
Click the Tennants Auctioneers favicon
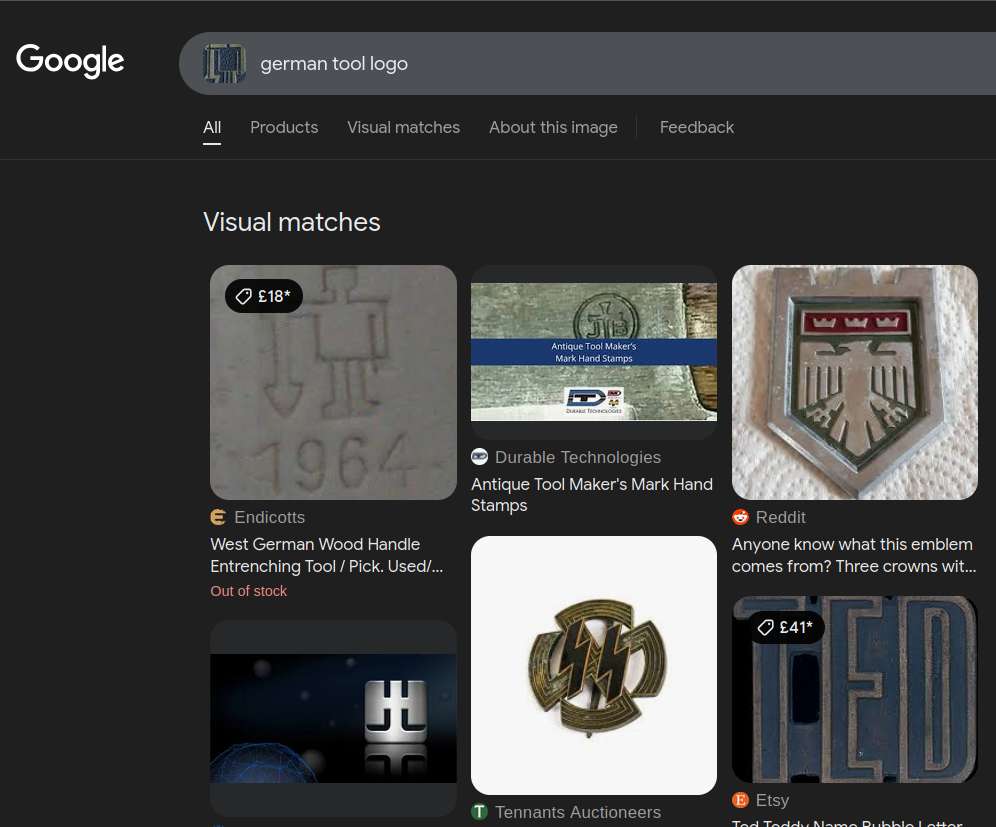point(480,812)
